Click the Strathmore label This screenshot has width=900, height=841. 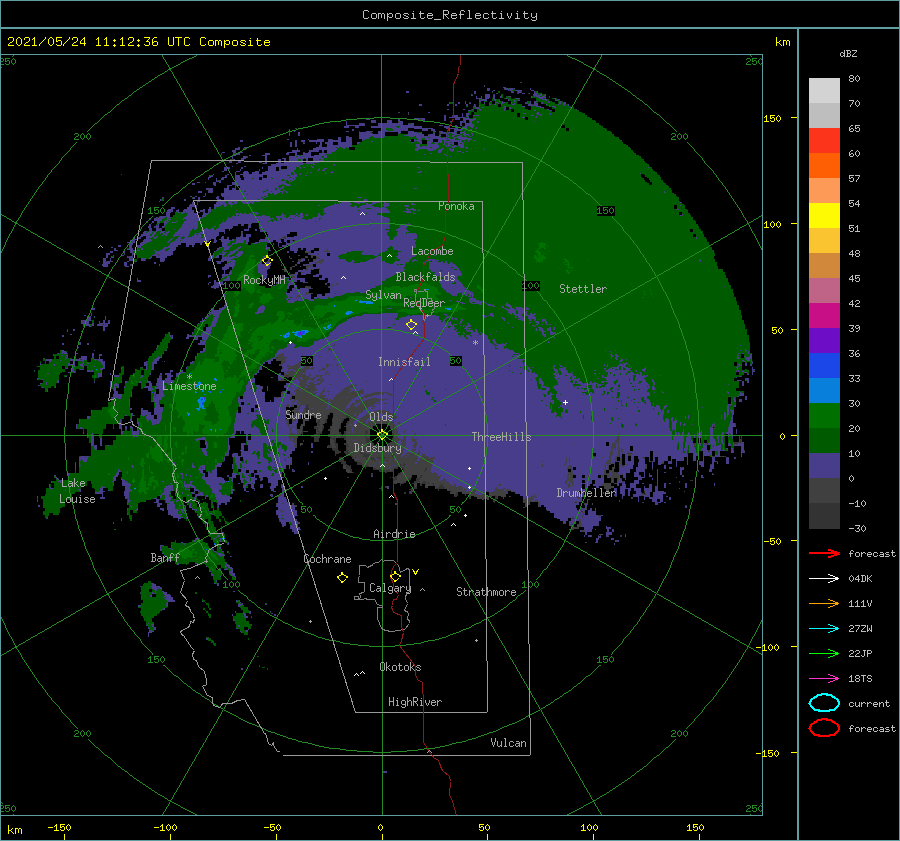[486, 592]
